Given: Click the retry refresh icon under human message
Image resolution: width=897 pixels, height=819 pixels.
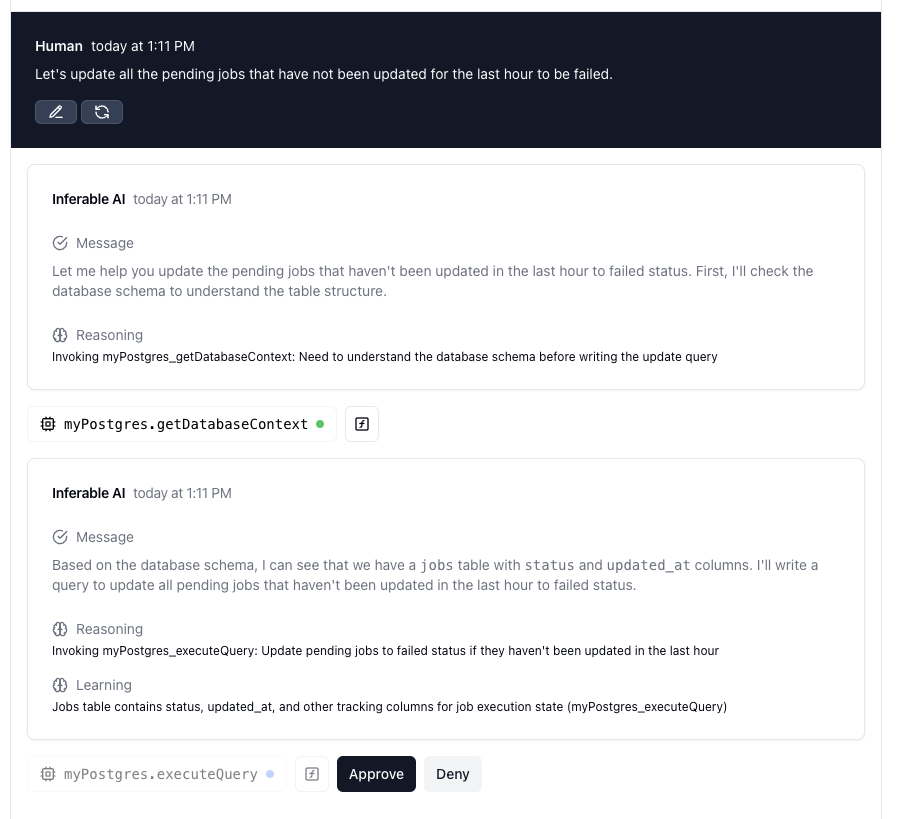Looking at the screenshot, I should click(102, 112).
